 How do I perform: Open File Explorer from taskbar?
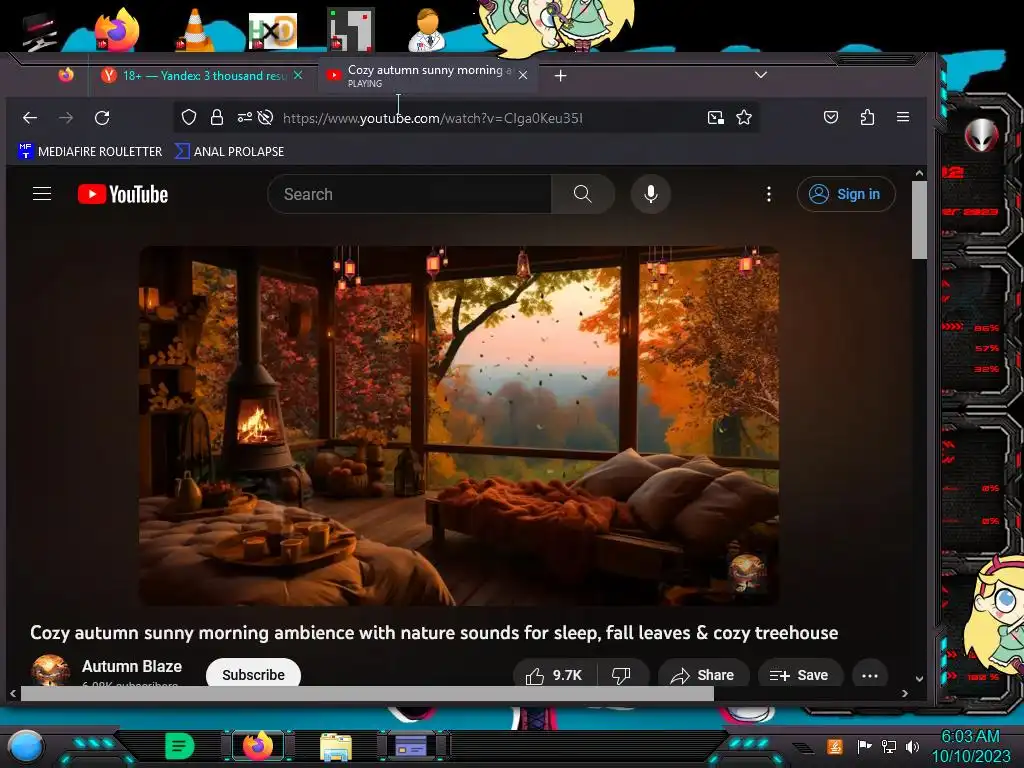(x=336, y=746)
